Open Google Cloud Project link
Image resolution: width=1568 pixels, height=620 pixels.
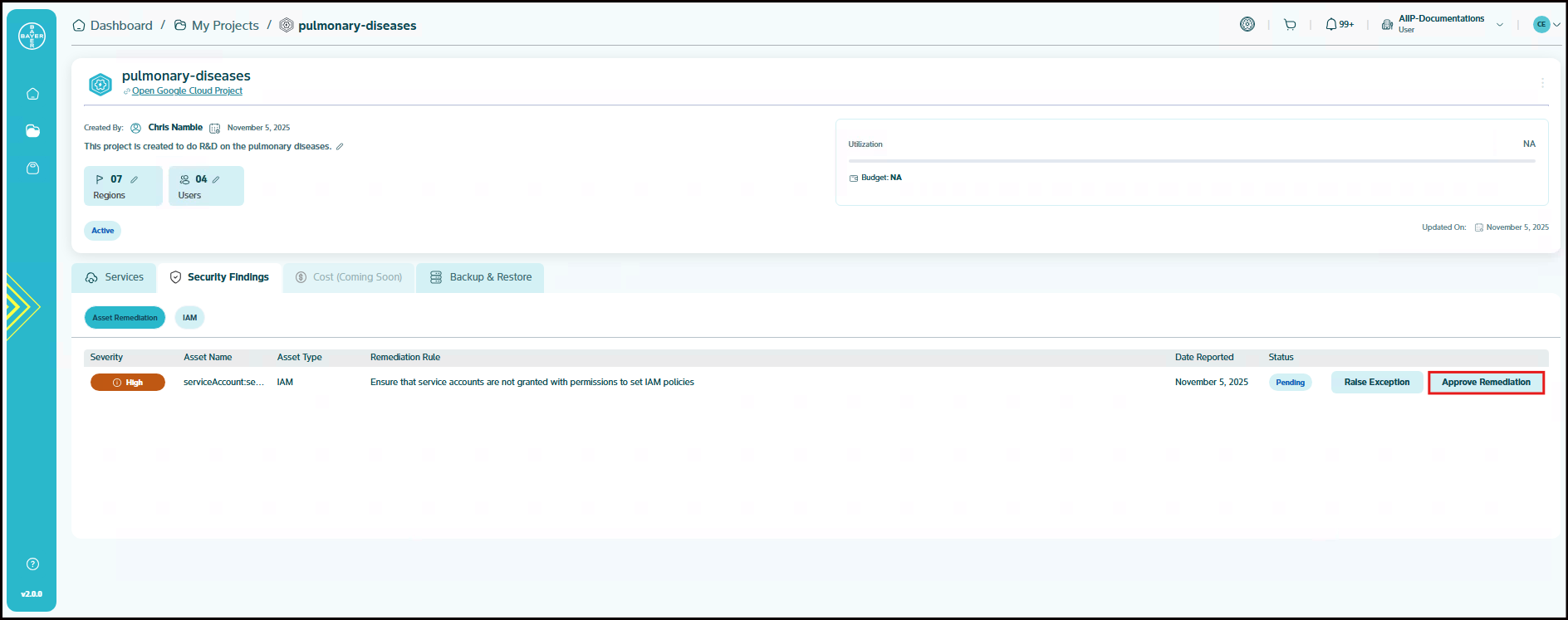(x=187, y=91)
